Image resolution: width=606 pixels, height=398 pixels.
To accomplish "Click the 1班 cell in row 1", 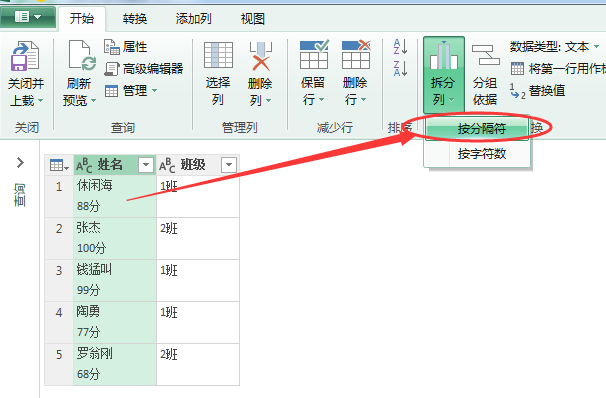I will tap(198, 196).
